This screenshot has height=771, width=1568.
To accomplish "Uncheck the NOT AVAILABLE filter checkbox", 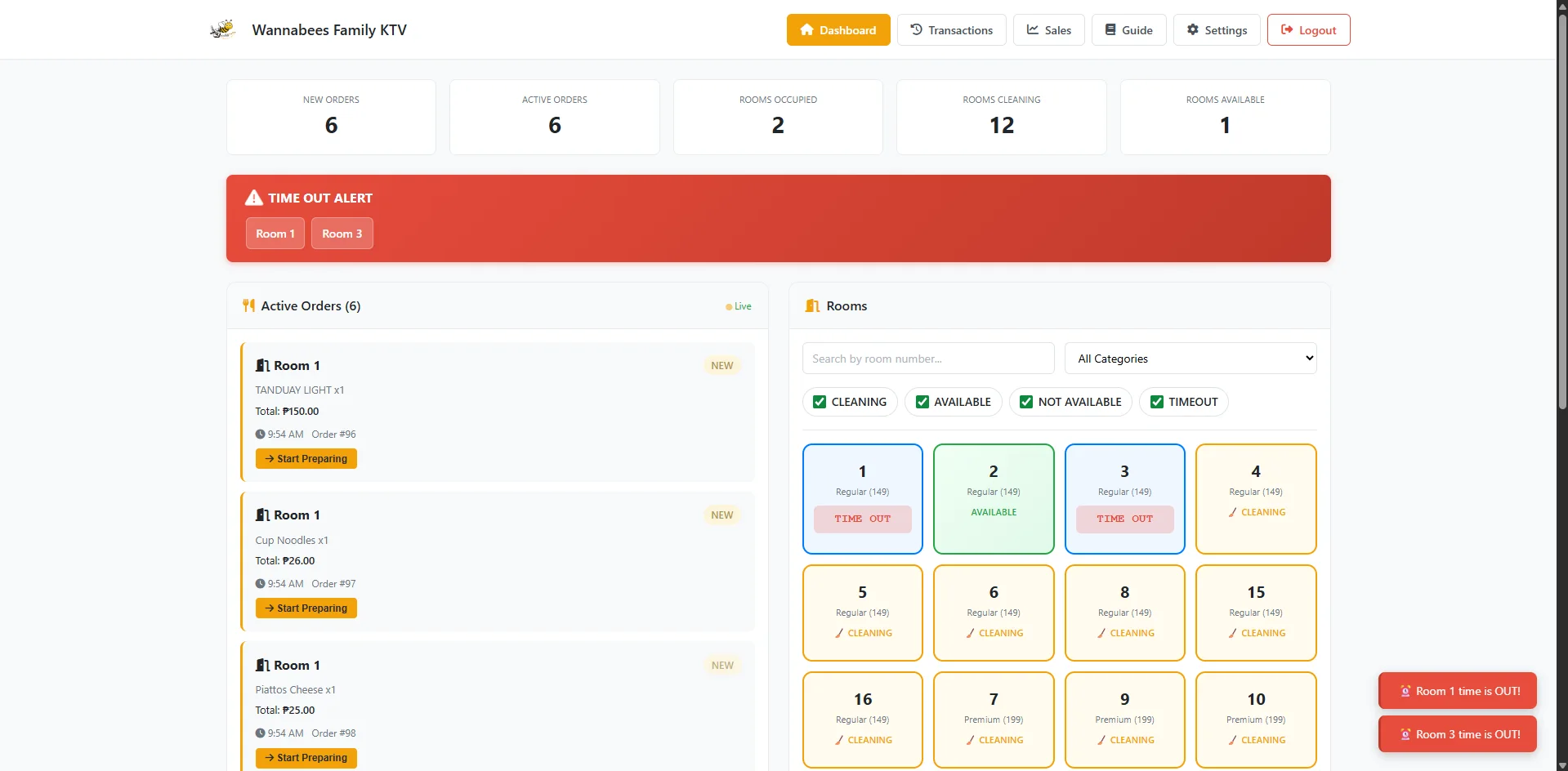I will coord(1026,402).
